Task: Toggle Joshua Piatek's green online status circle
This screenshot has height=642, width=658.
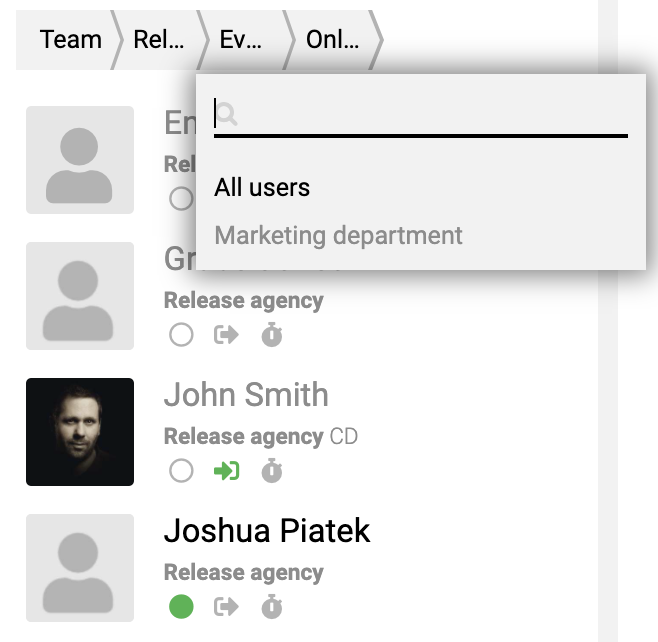Action: click(x=181, y=607)
